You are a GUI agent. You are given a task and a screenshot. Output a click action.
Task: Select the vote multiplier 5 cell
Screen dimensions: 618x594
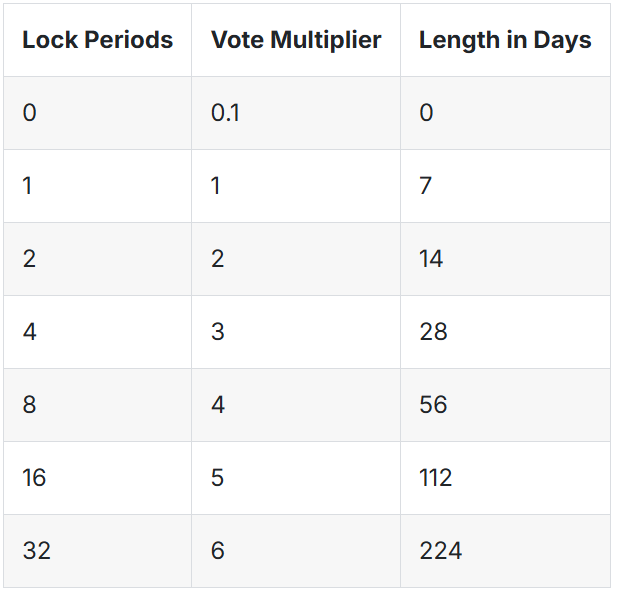[x=296, y=478]
